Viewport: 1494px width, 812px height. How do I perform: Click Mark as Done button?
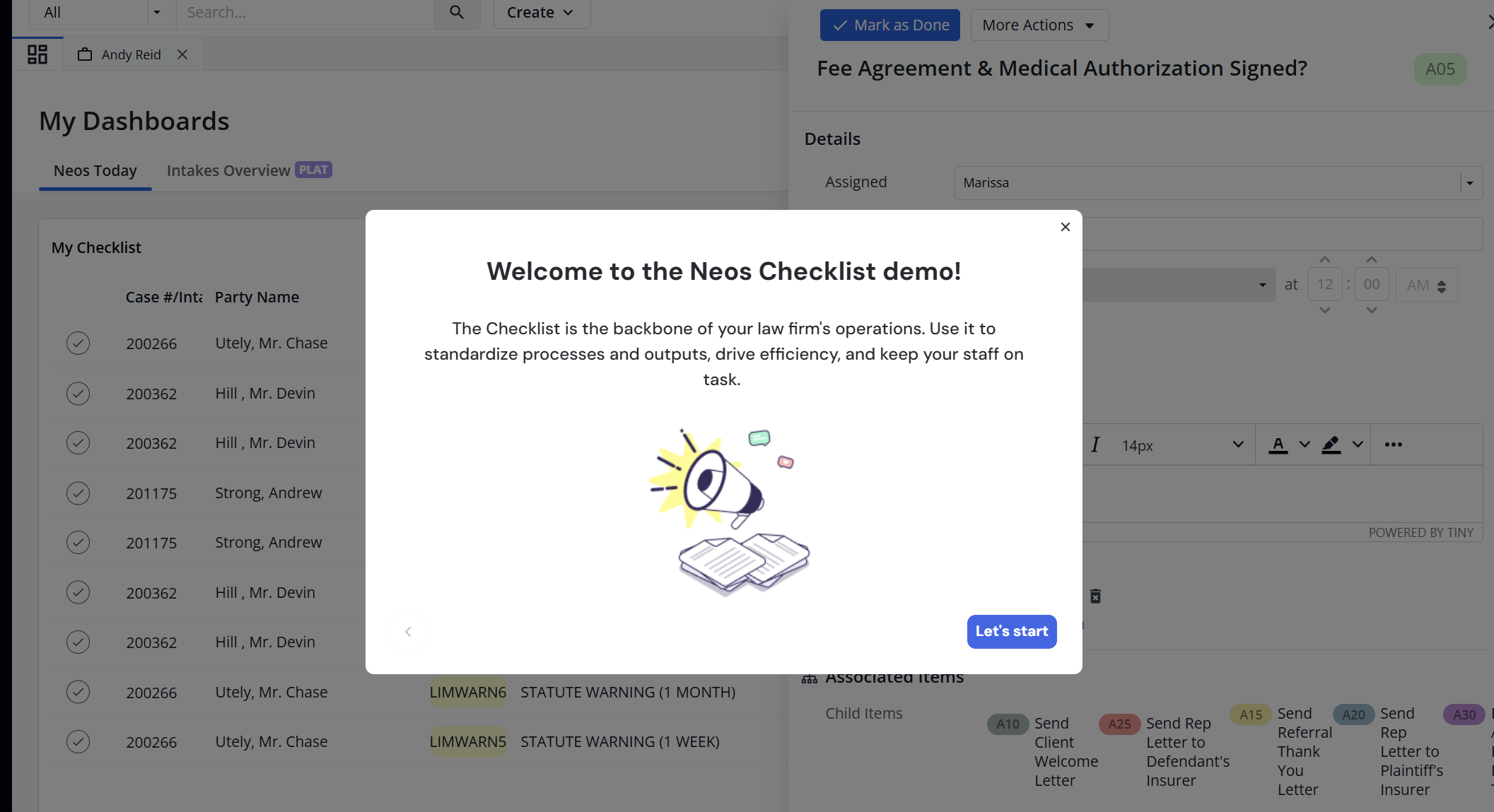tap(889, 25)
